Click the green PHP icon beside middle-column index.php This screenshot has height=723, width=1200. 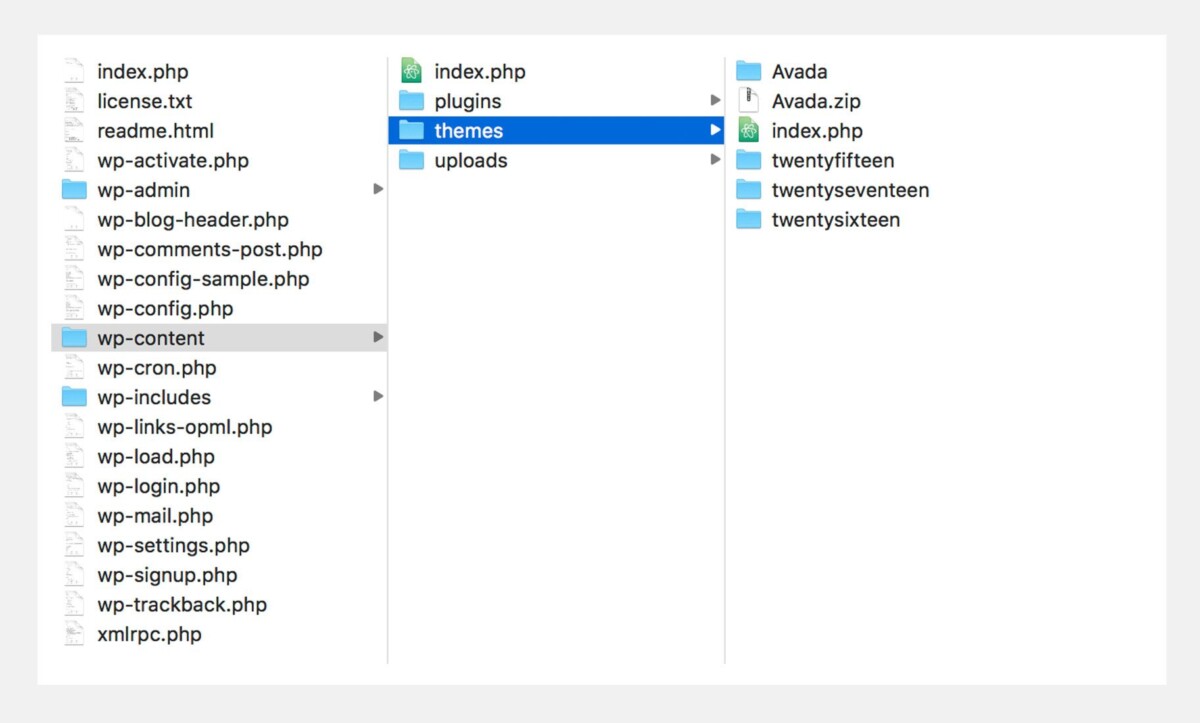tap(410, 70)
